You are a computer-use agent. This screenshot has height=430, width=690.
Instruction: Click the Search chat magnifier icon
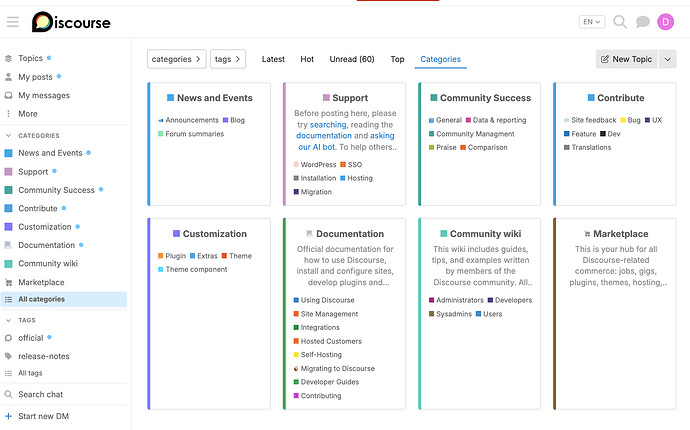coord(8,394)
